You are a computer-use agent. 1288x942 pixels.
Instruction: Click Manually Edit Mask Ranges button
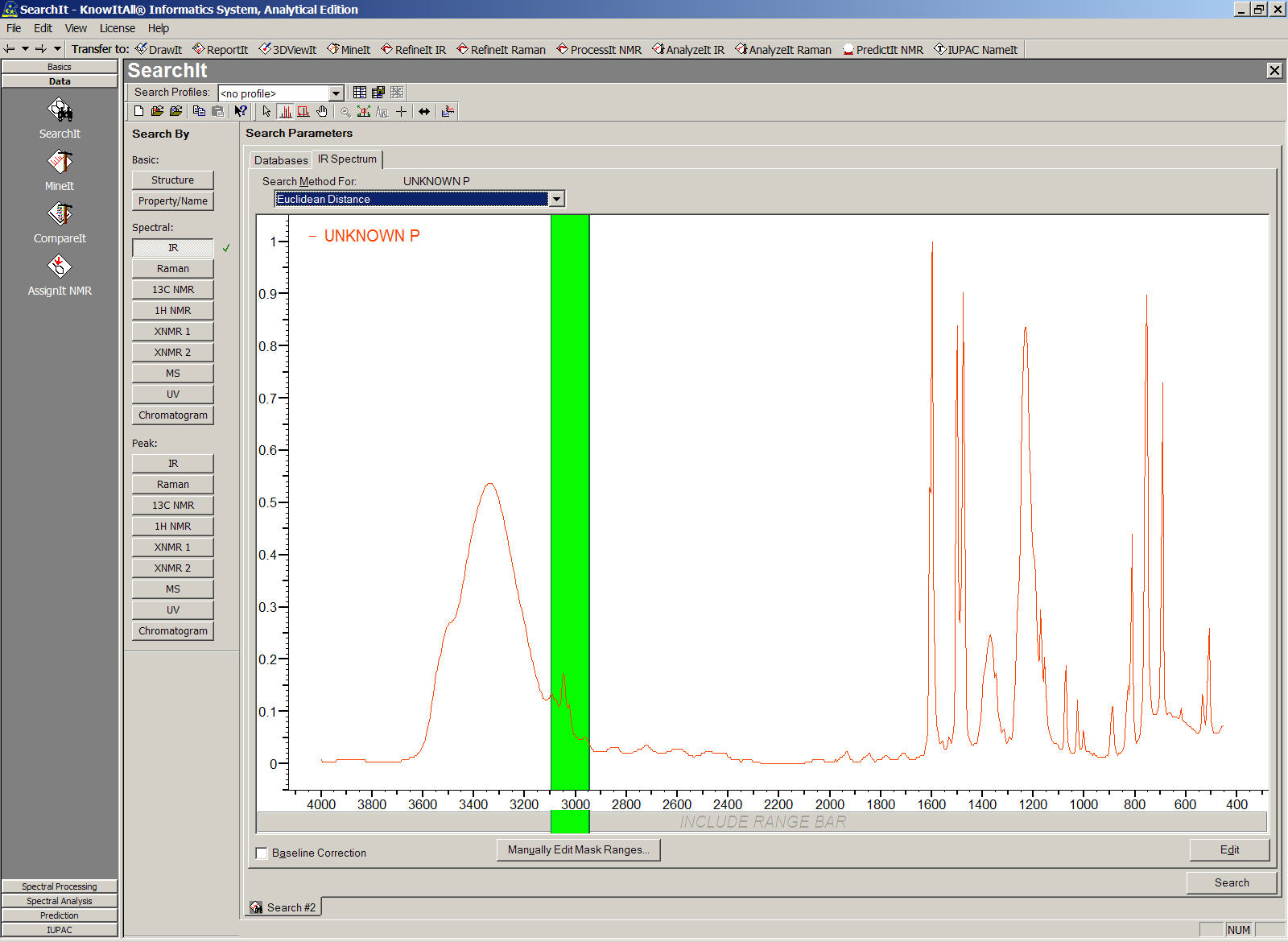point(579,850)
